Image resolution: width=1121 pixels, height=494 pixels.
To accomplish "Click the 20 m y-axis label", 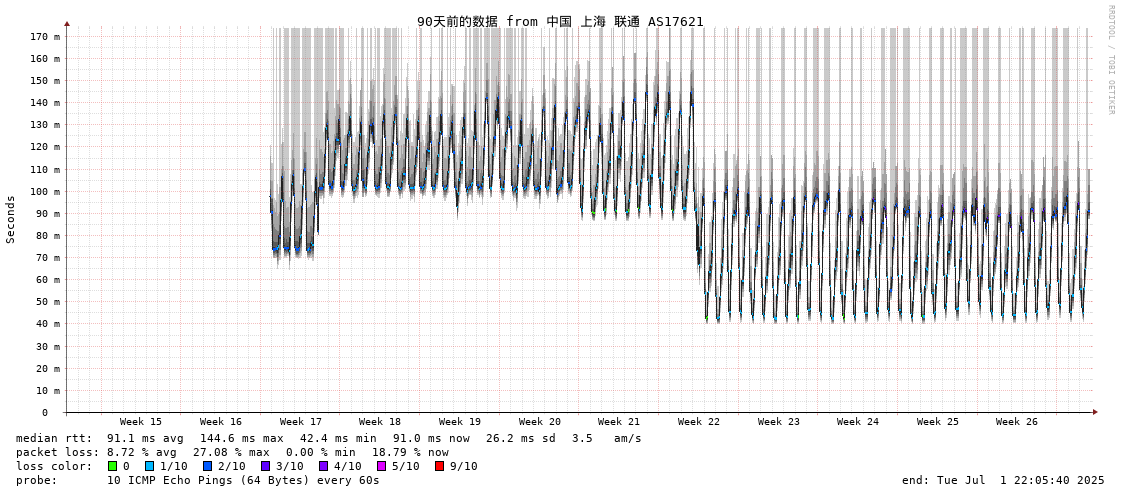I will pyautogui.click(x=47, y=368).
